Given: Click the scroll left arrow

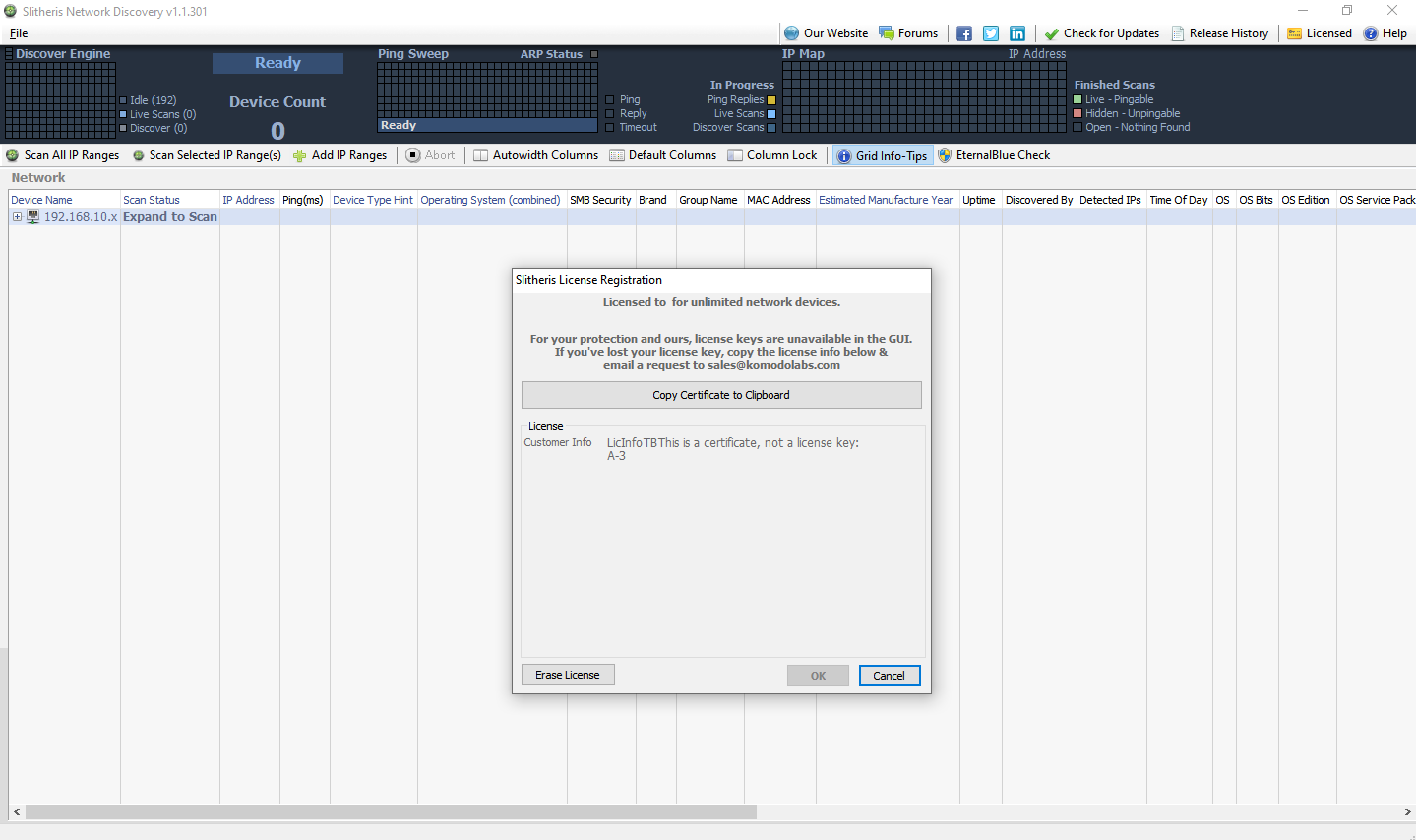Looking at the screenshot, I should [17, 812].
